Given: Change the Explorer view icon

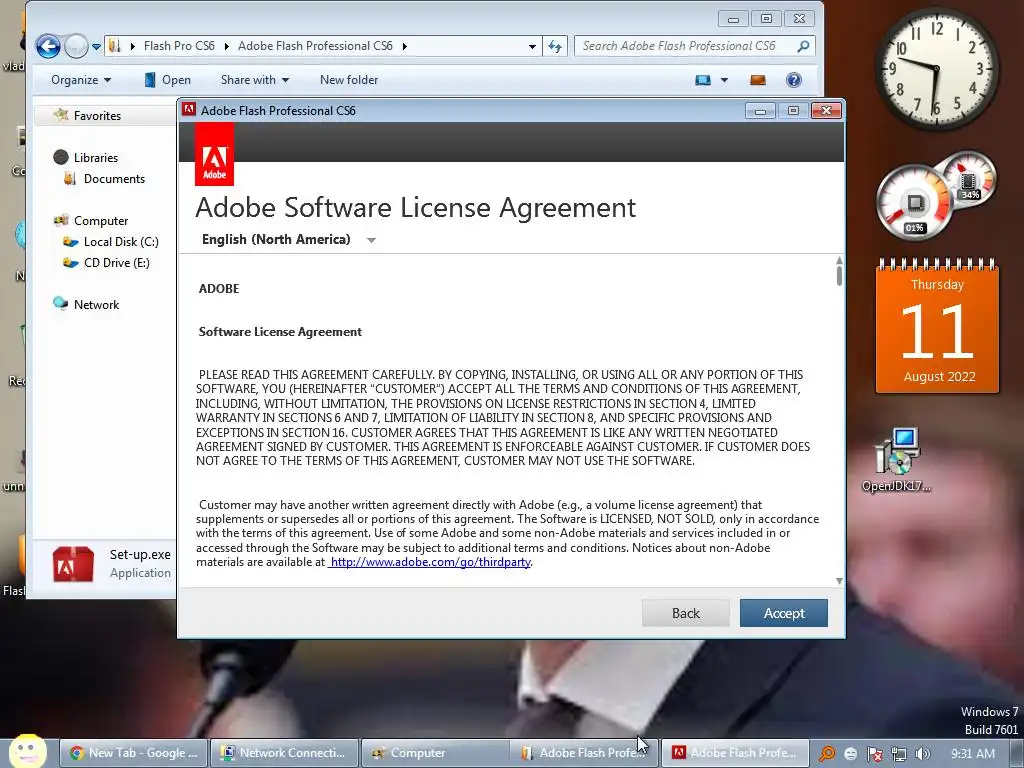Looking at the screenshot, I should click(703, 80).
